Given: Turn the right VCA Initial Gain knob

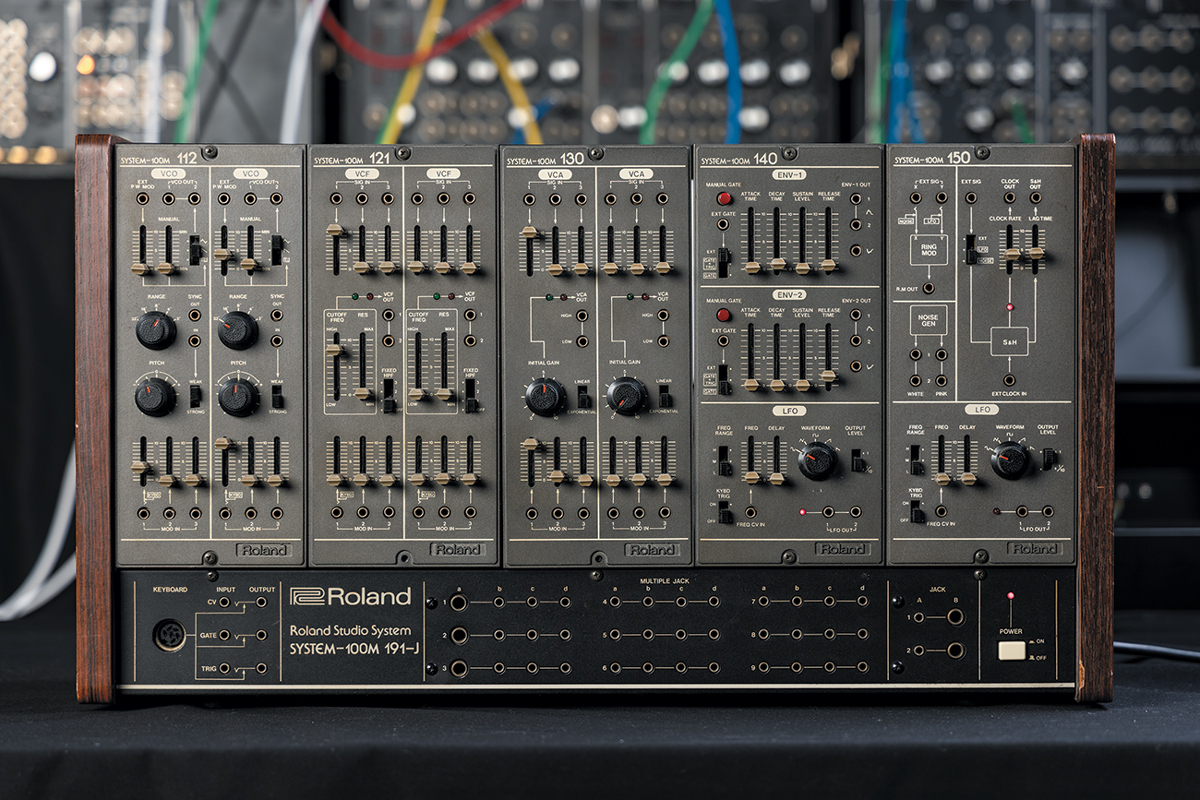Looking at the screenshot, I should (627, 397).
